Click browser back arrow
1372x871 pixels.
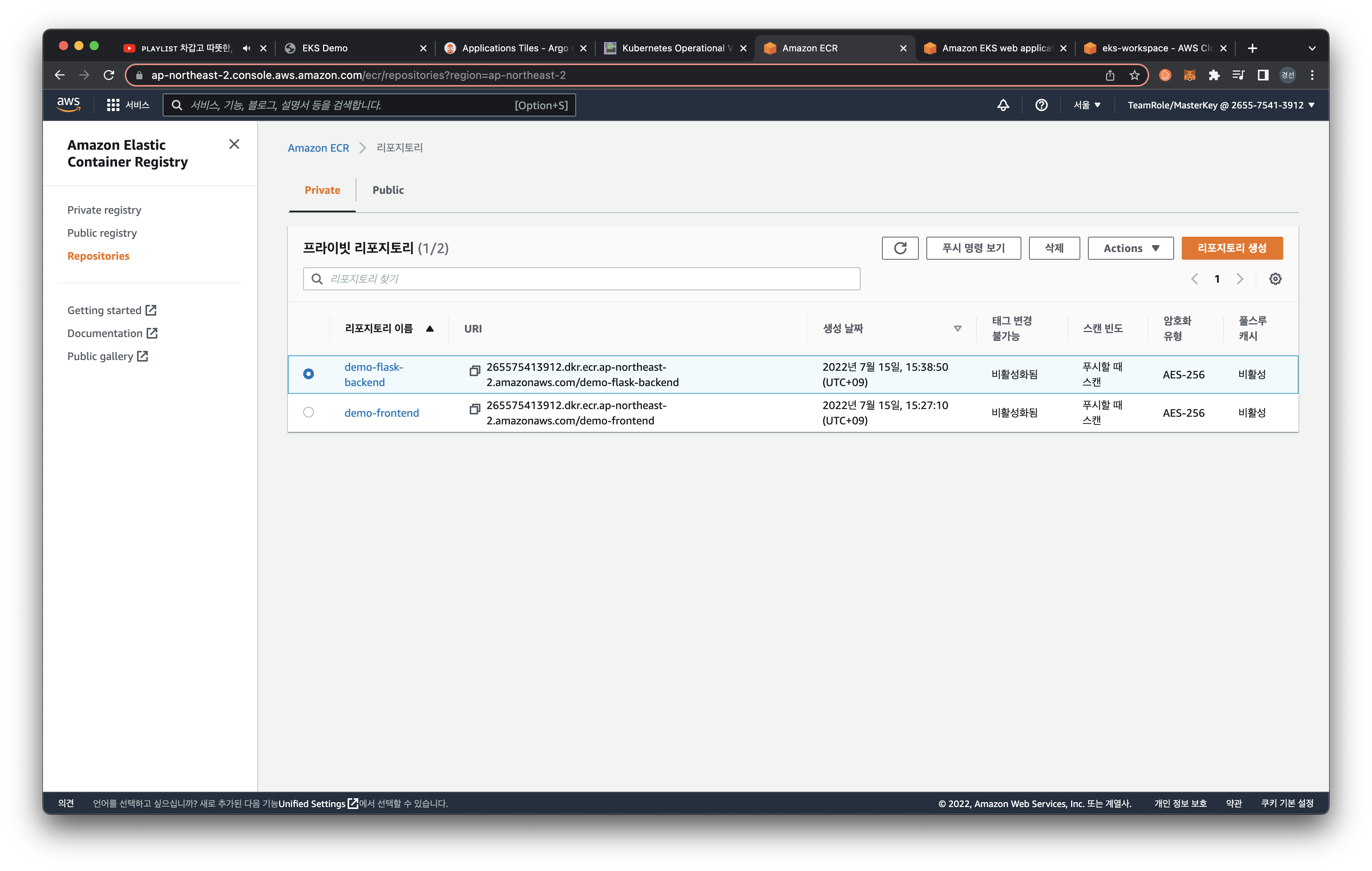point(59,75)
